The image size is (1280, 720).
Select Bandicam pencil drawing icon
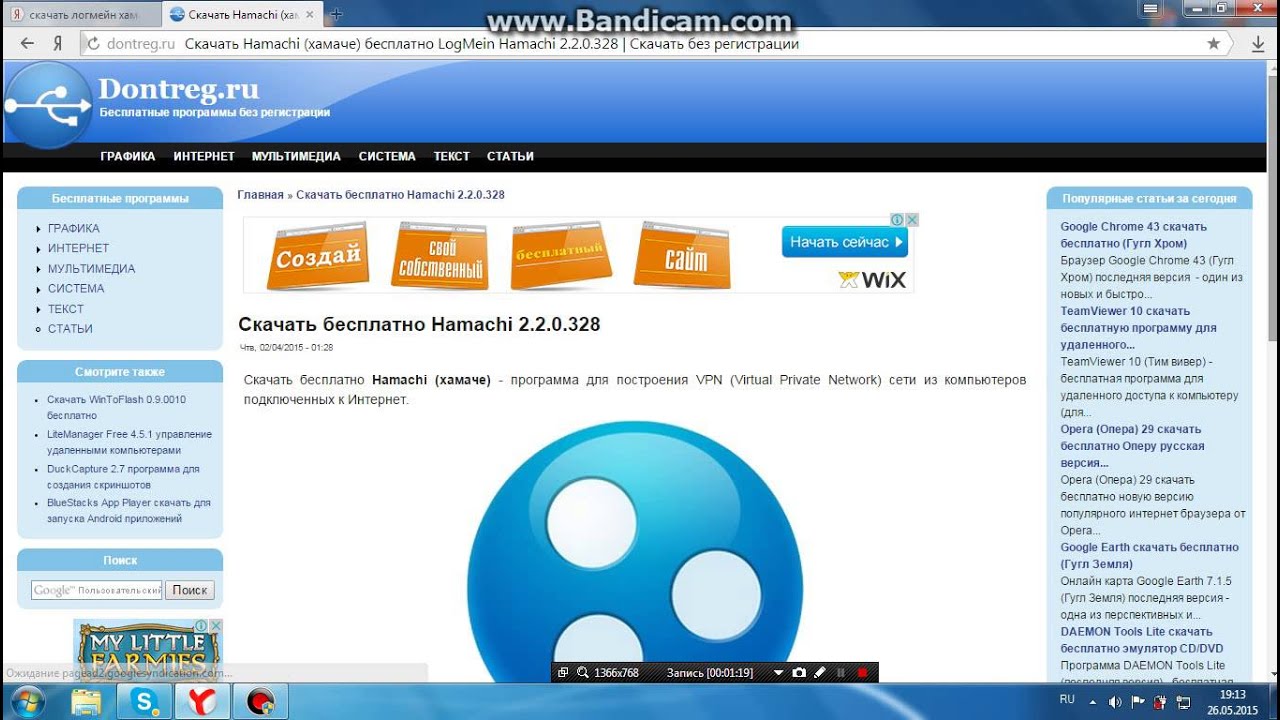tap(818, 672)
